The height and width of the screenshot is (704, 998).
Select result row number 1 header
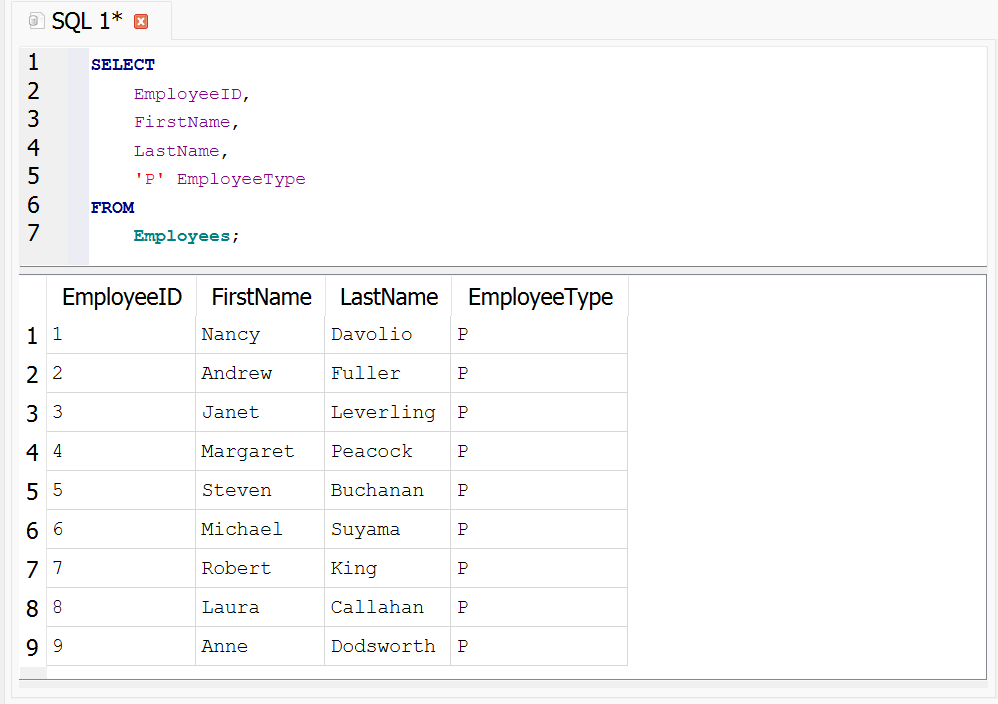click(x=32, y=336)
